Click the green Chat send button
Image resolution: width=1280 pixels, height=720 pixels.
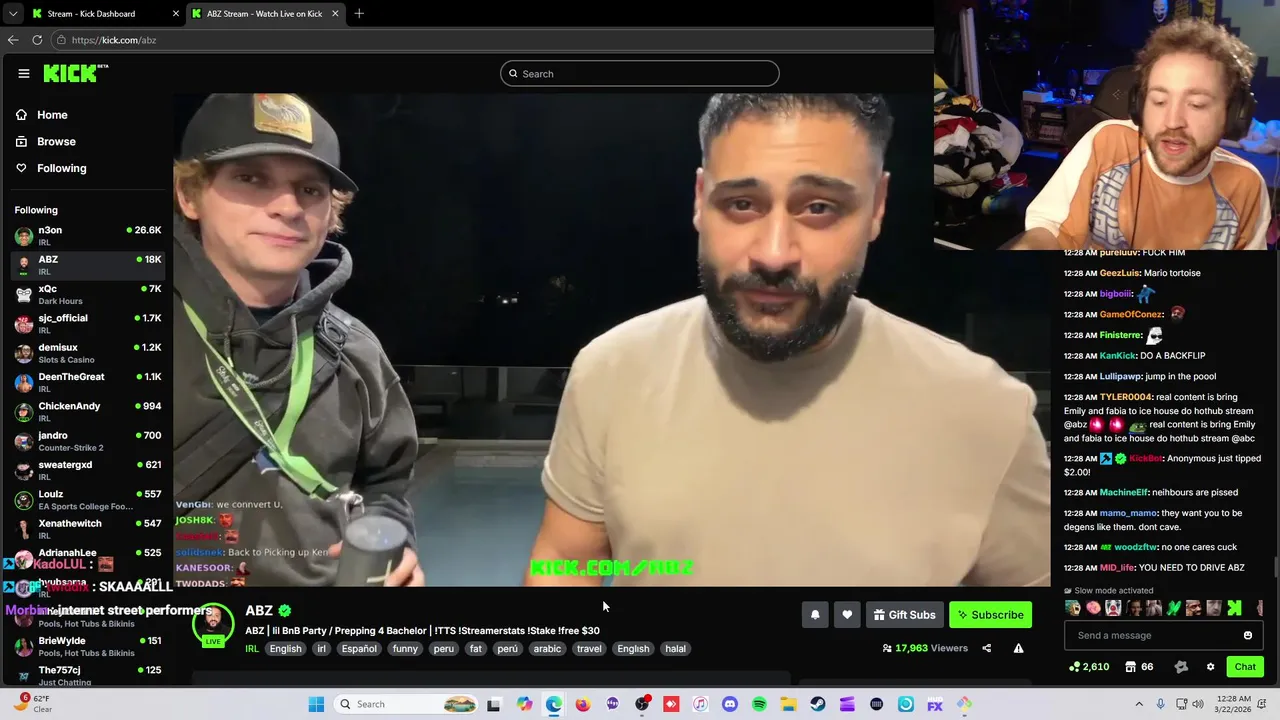[x=1245, y=667]
